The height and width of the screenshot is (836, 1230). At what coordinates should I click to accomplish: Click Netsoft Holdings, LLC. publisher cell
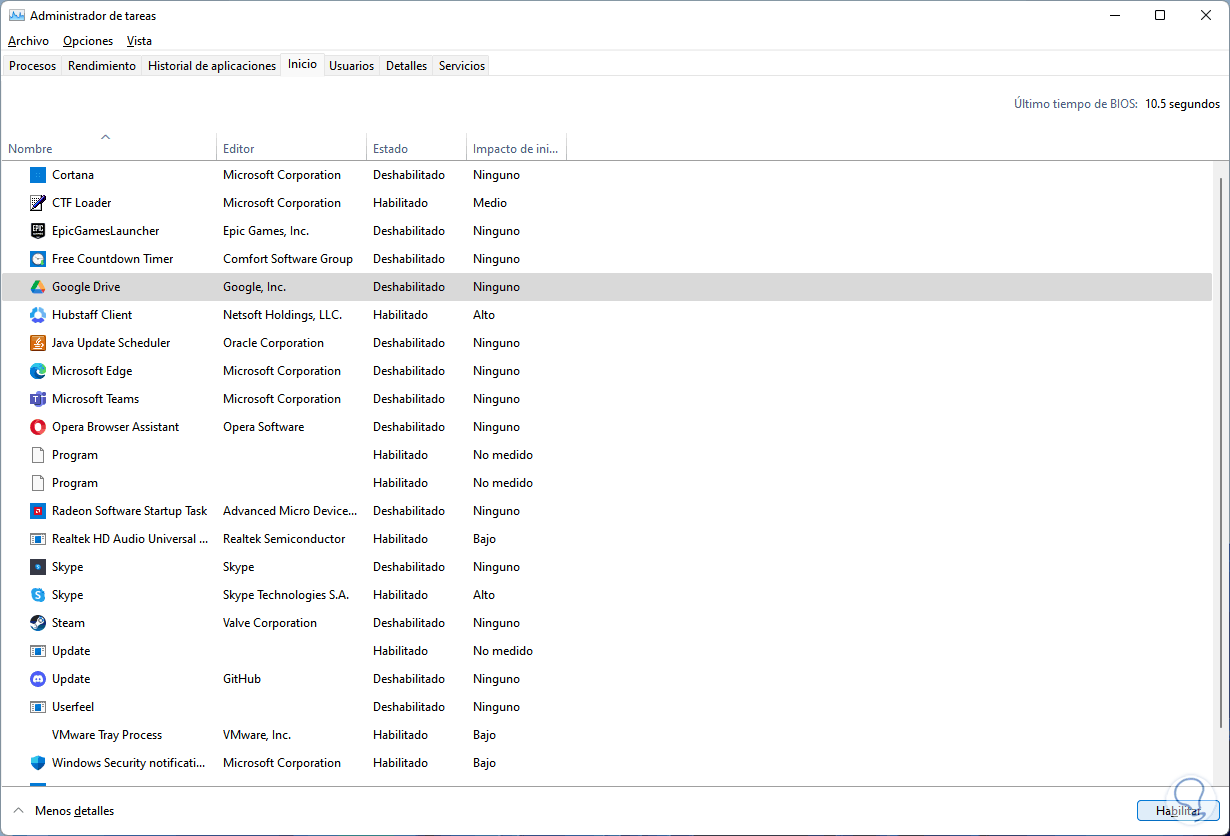[x=282, y=315]
